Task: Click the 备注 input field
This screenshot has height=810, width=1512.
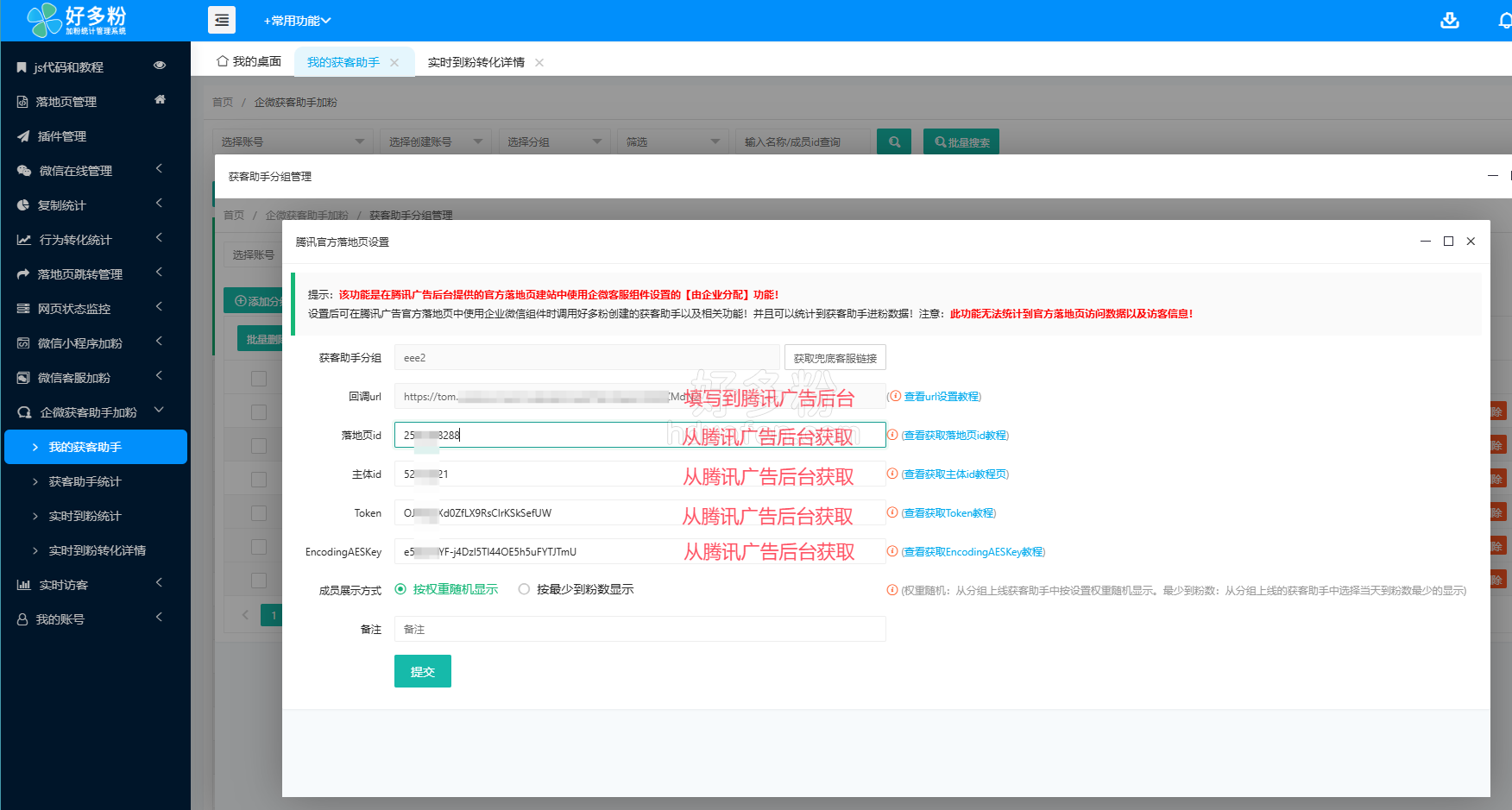Action: 639,629
